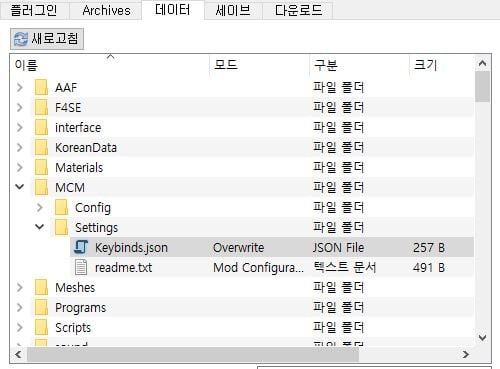Screen dimensions: 500x369
Task: Select the interface folder name
Action: [x=78, y=128]
